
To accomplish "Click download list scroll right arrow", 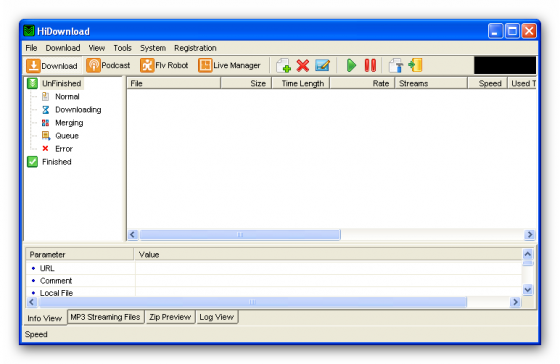I will coord(530,235).
